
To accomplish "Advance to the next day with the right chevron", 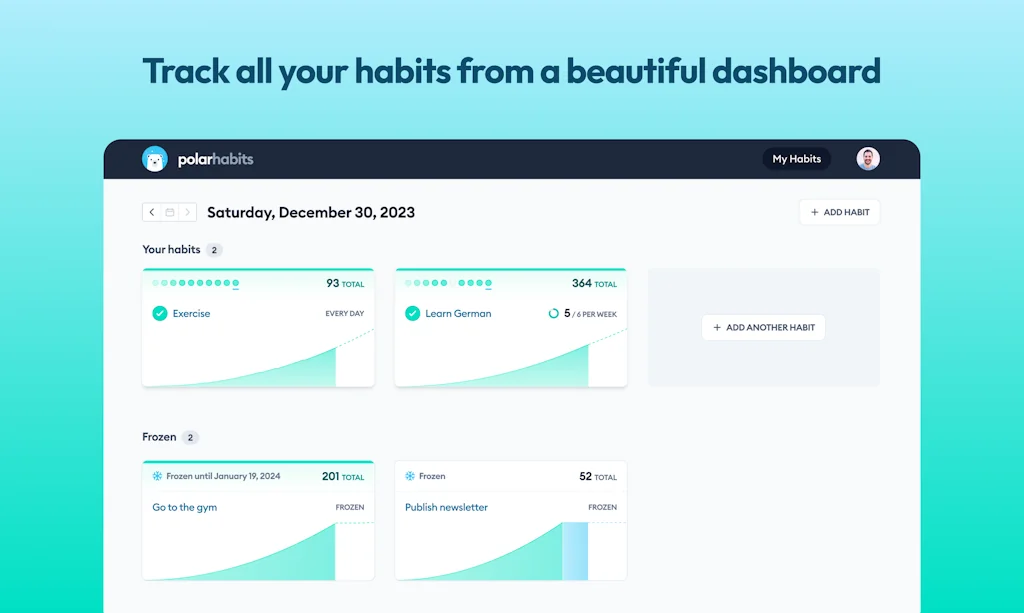I will pos(186,212).
